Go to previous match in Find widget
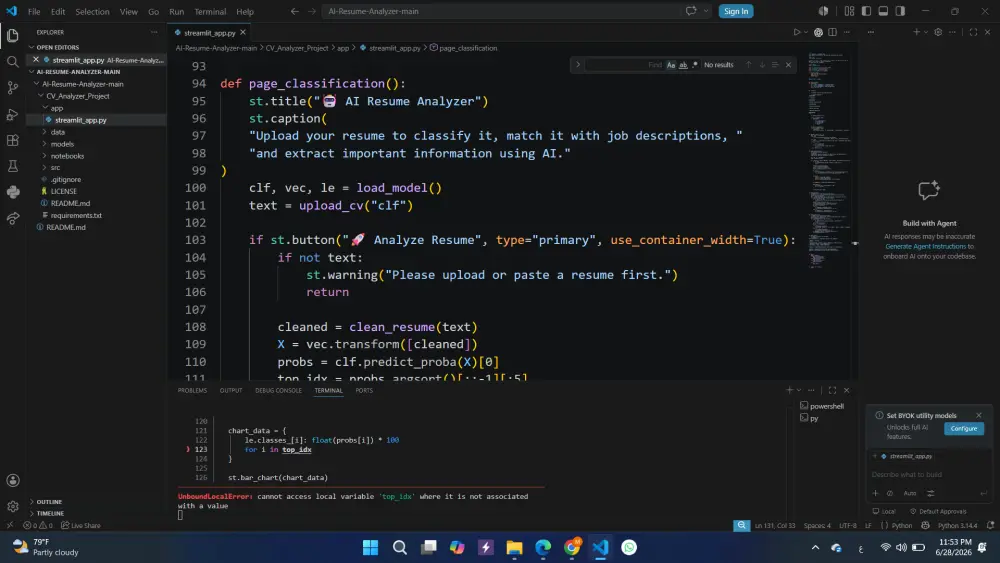The width and height of the screenshot is (1000, 563). pos(749,65)
